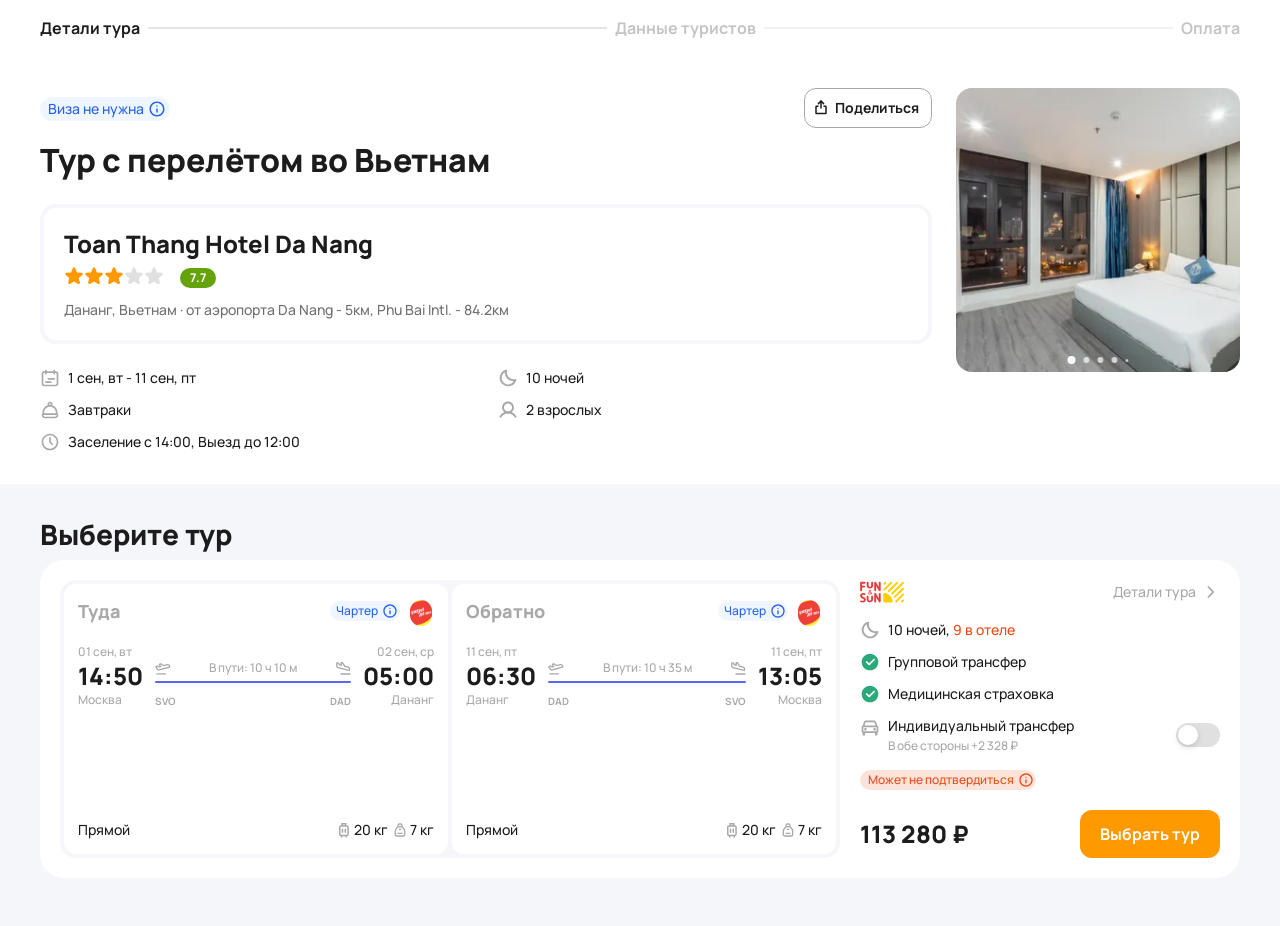The height and width of the screenshot is (926, 1280).
Task: Select second dot in photo carousel
Action: [1086, 360]
